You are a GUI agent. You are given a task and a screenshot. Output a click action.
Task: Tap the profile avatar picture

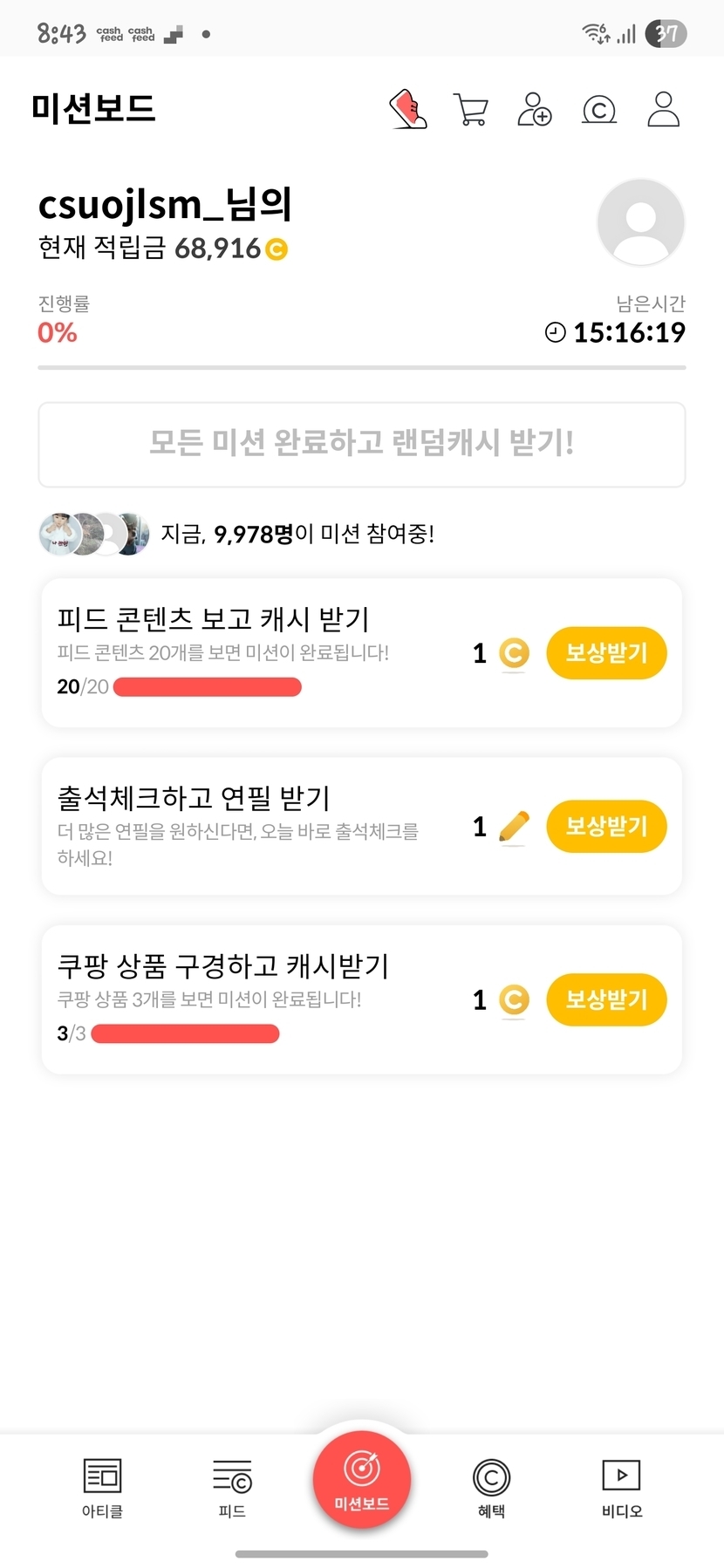pyautogui.click(x=641, y=222)
